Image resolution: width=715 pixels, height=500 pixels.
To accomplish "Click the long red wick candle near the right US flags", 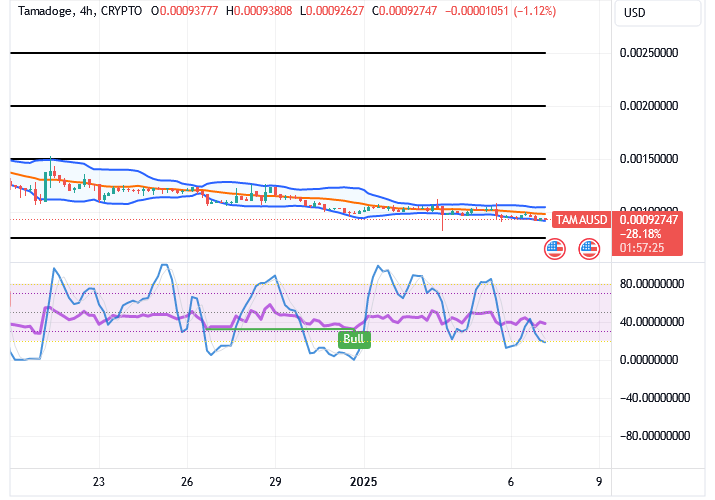I will pos(442,218).
